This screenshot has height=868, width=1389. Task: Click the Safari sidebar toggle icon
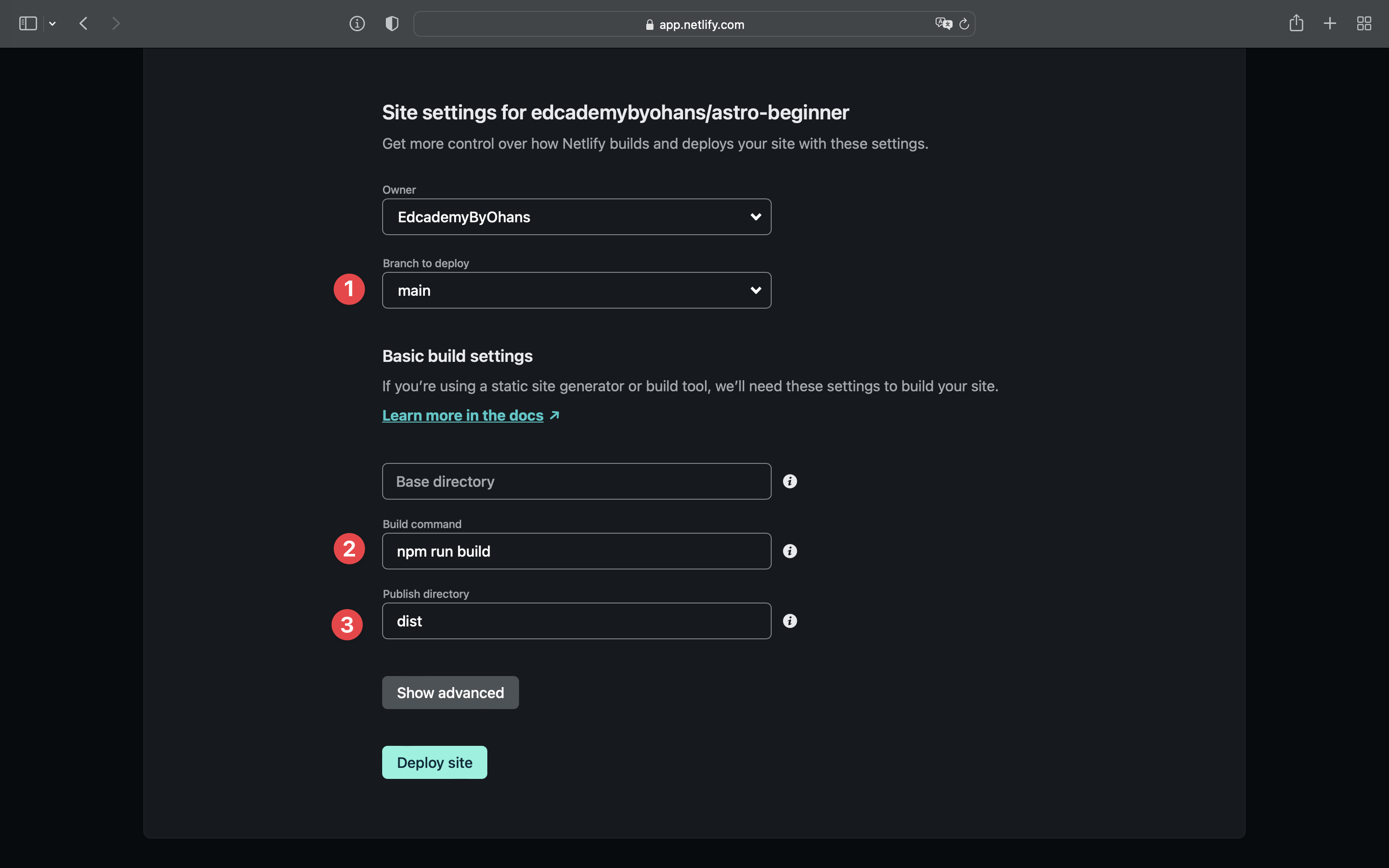(x=28, y=23)
